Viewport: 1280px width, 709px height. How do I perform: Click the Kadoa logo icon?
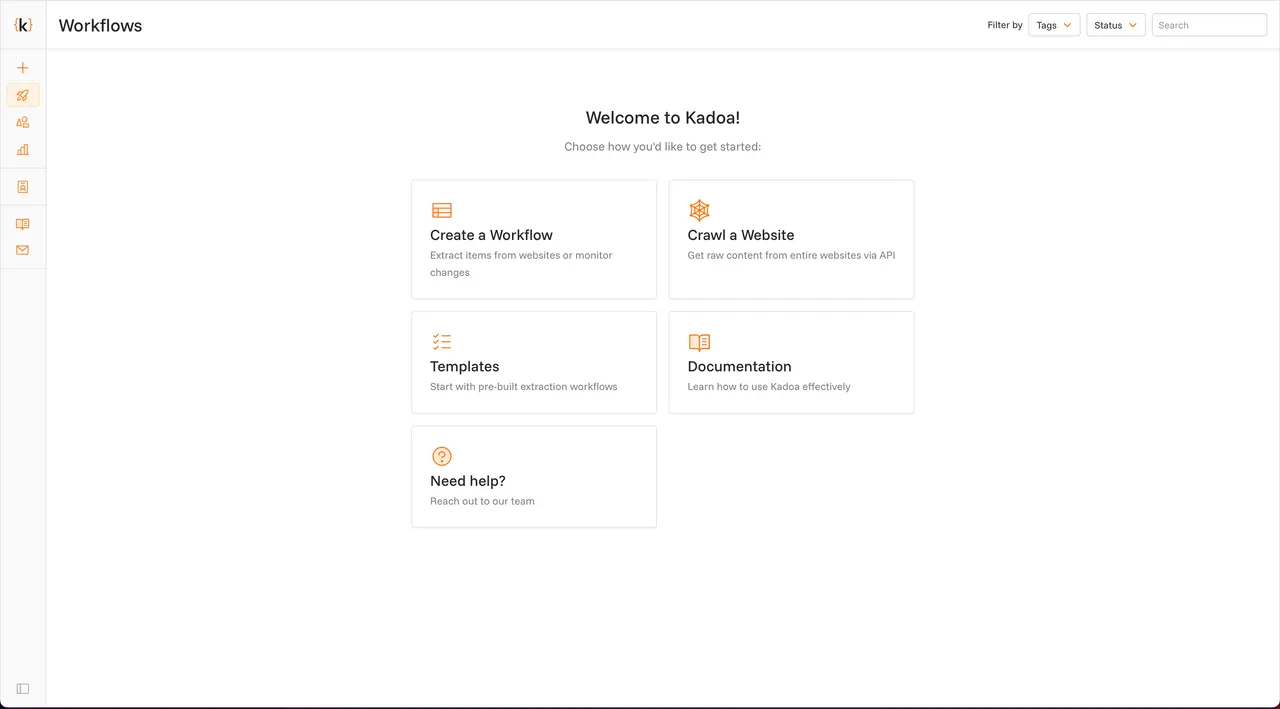23,25
